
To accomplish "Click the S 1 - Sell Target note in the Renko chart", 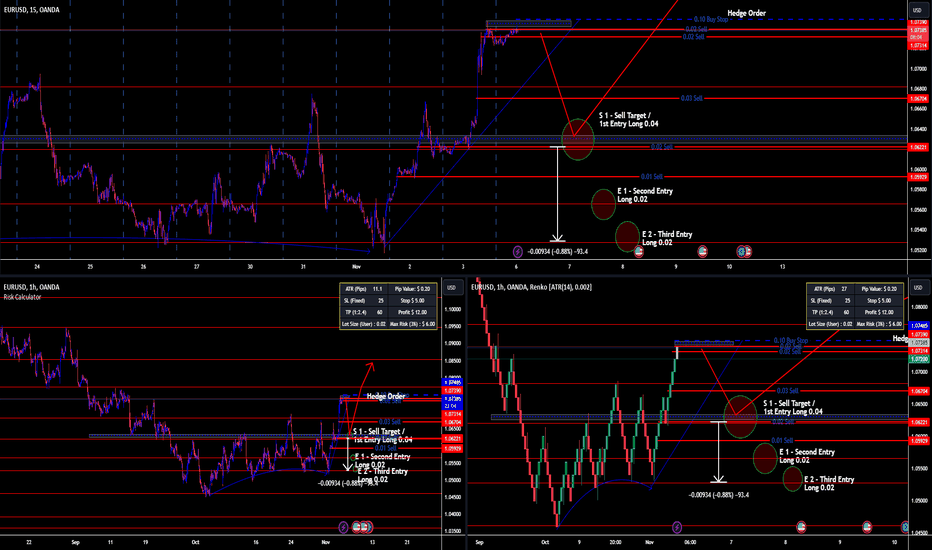I will (793, 407).
